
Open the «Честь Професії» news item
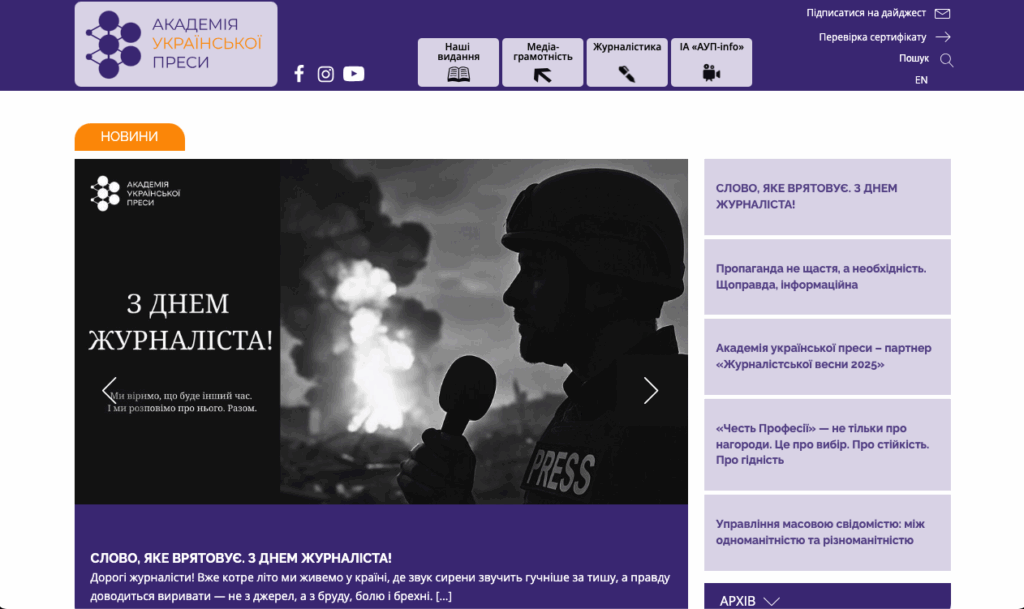pyautogui.click(x=827, y=445)
